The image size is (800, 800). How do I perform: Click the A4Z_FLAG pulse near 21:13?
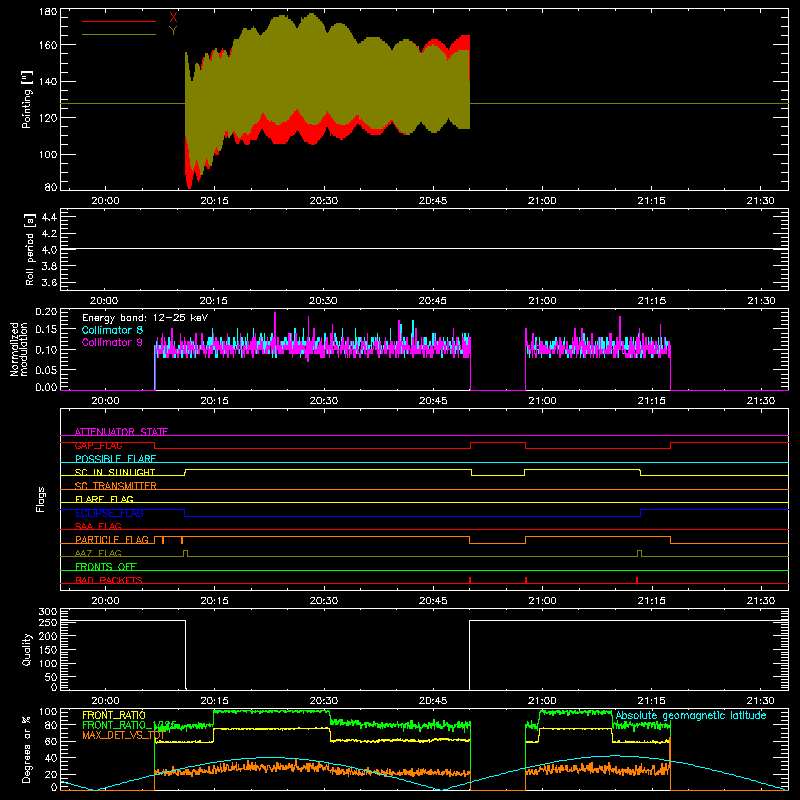pyautogui.click(x=639, y=554)
